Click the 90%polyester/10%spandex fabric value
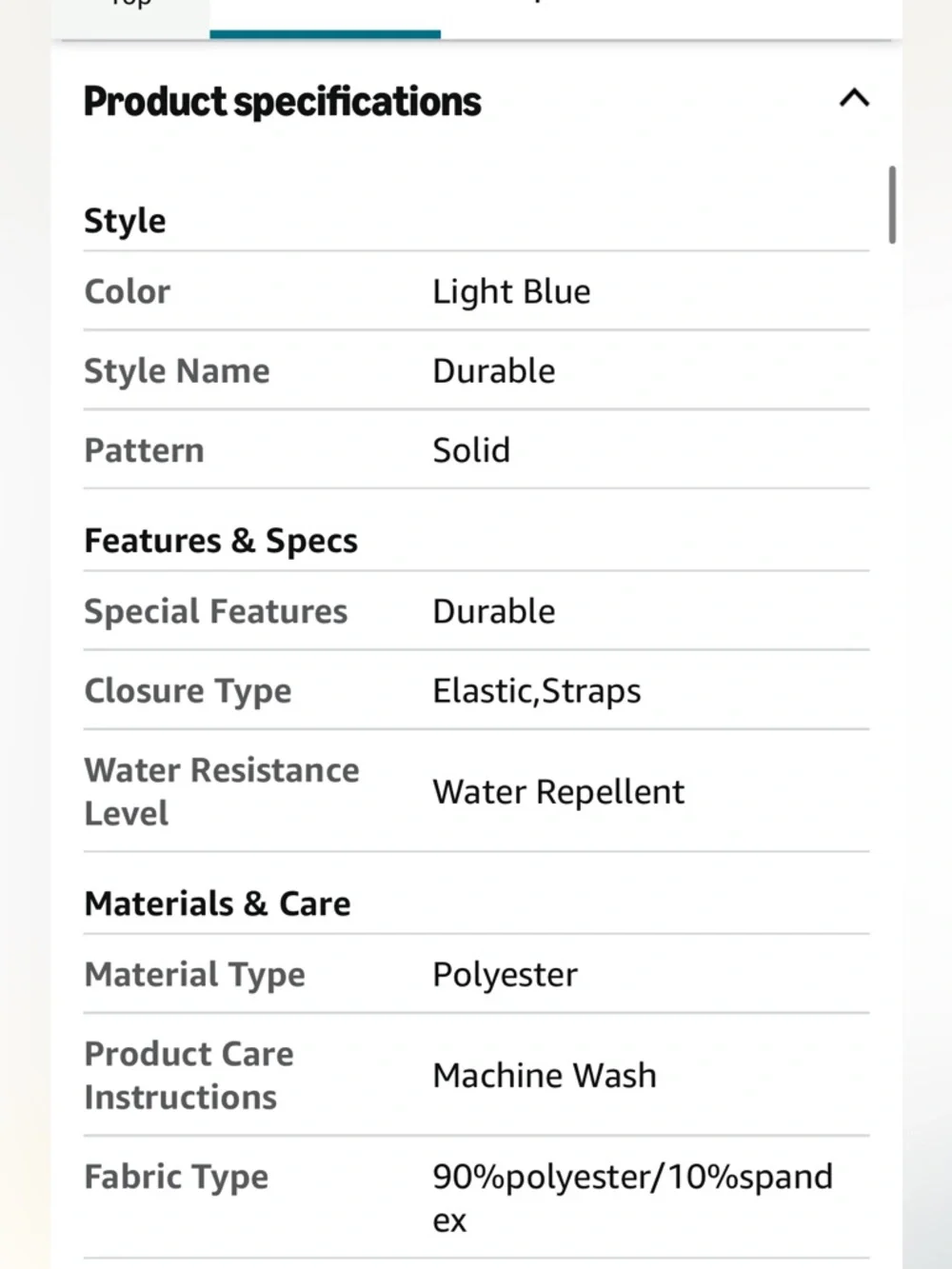The image size is (952, 1269). [633, 1198]
